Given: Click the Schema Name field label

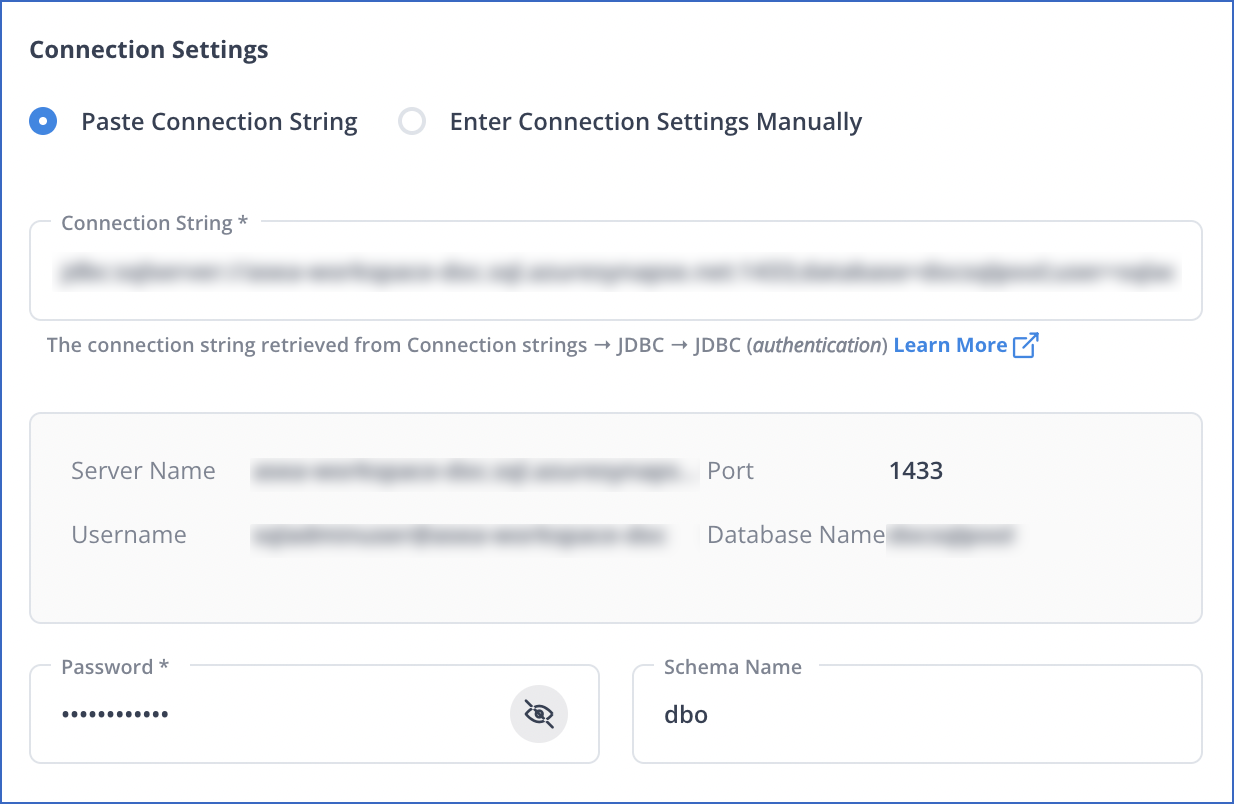Looking at the screenshot, I should tap(733, 666).
